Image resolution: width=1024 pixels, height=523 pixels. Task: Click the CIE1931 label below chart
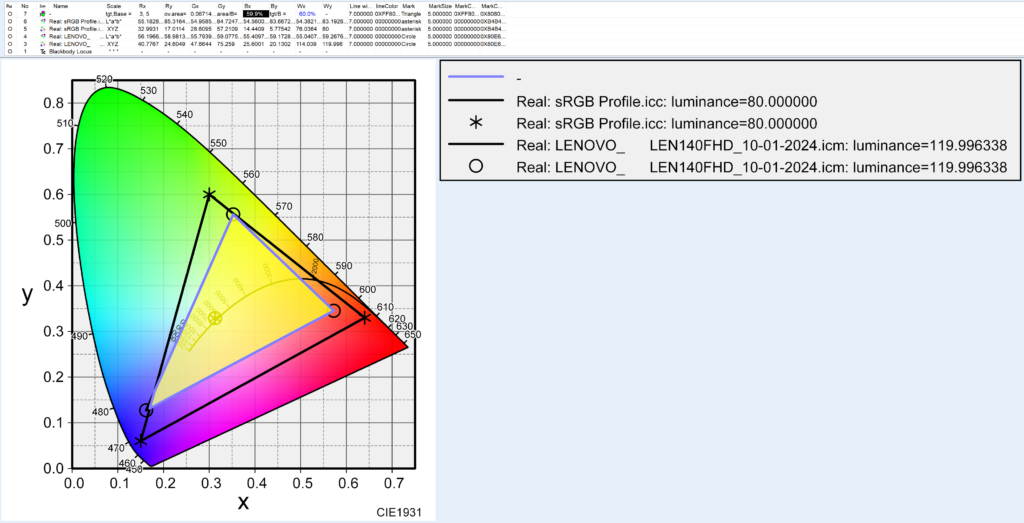pos(399,513)
